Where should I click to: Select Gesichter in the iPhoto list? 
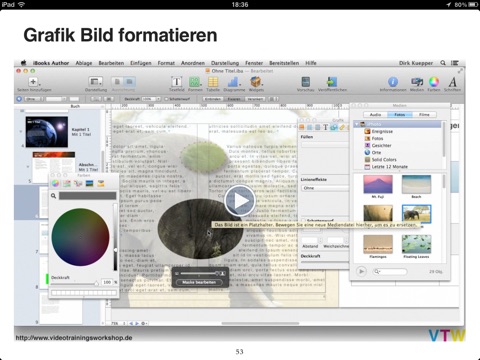[381, 145]
